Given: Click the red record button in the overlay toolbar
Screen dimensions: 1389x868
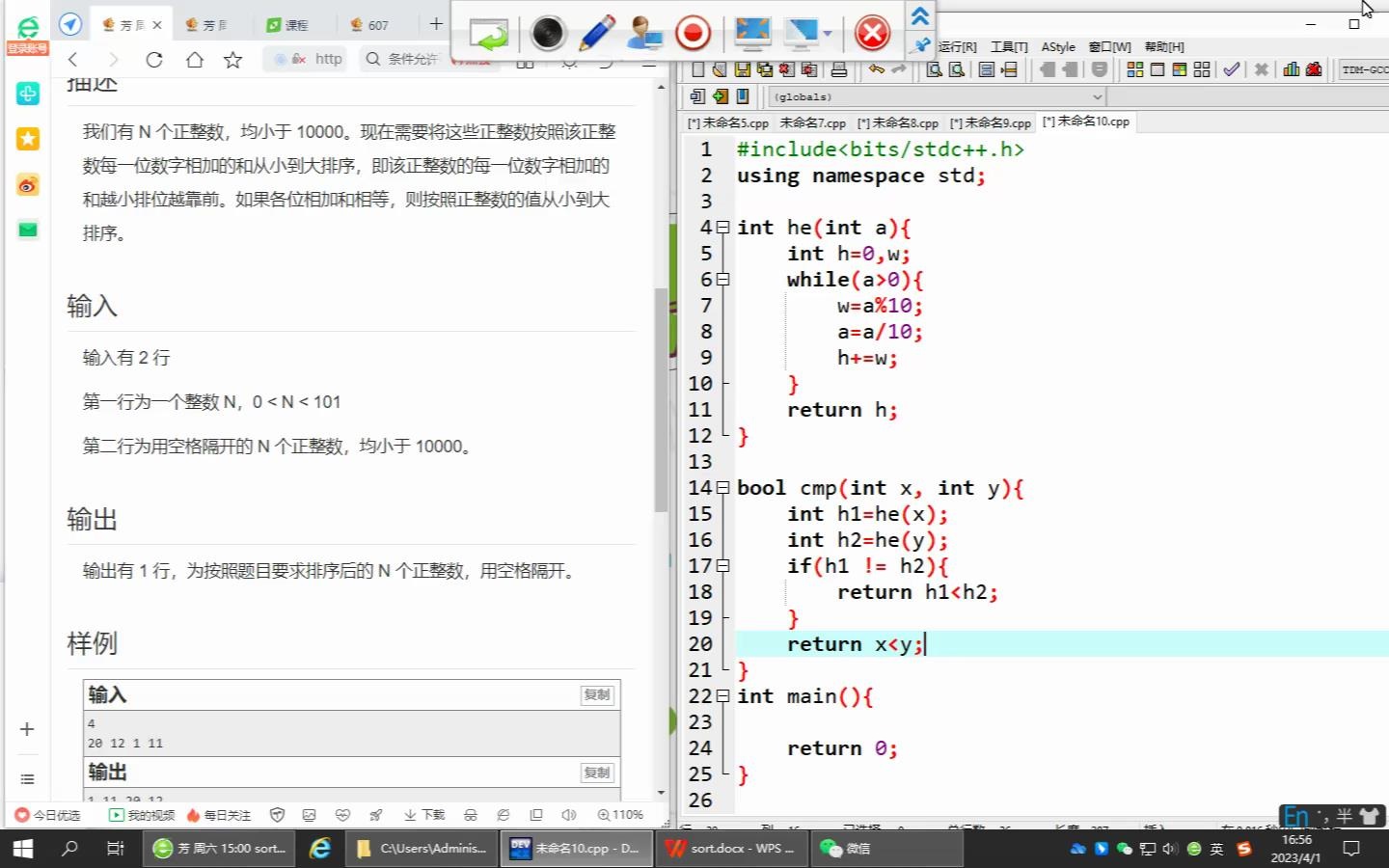Looking at the screenshot, I should 693,34.
